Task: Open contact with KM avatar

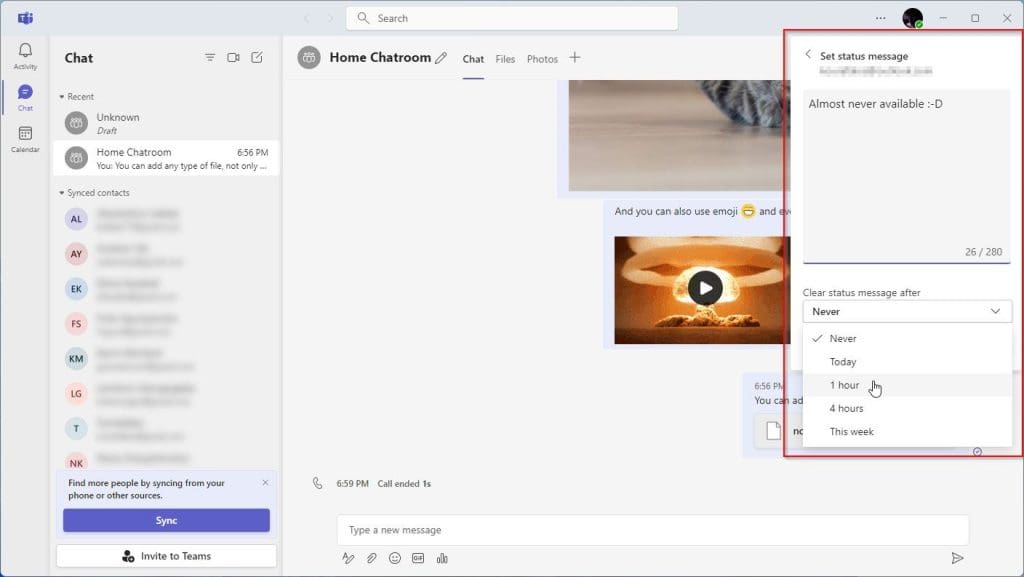Action: [76, 358]
